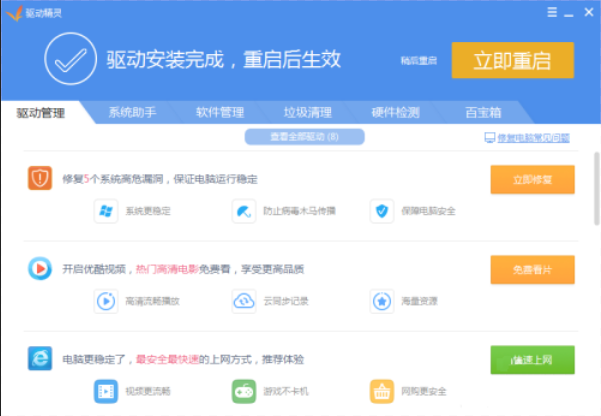Open the hamburger main menu icon
Viewport: 601px width, 416px height.
[x=552, y=12]
